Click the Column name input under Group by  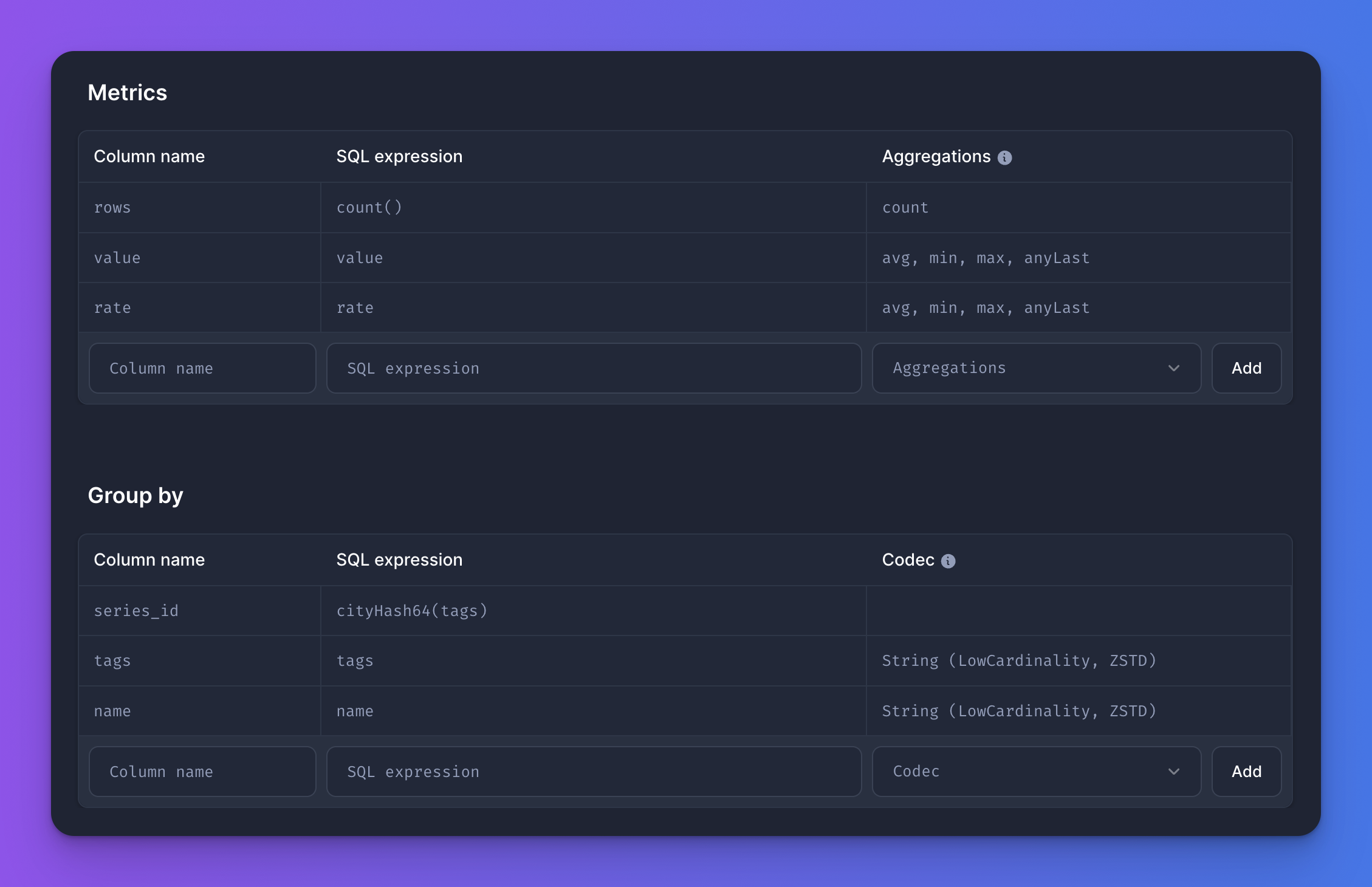tap(202, 772)
